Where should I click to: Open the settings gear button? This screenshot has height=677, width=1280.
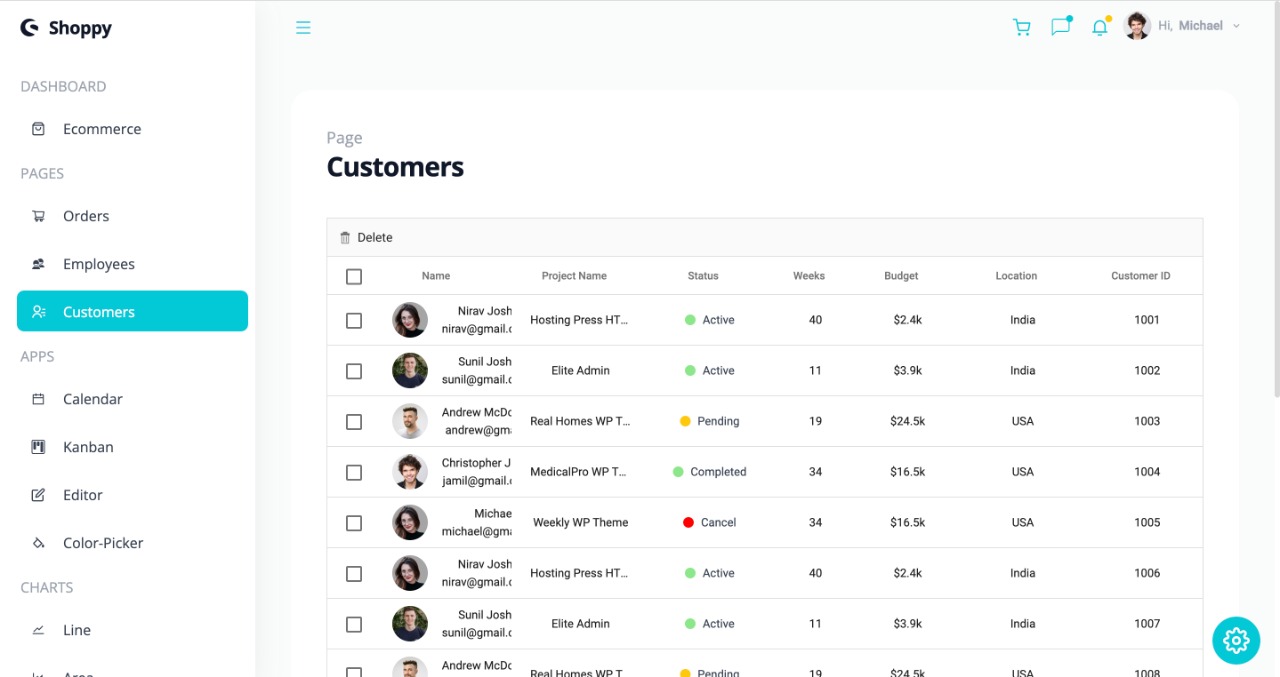click(1236, 640)
